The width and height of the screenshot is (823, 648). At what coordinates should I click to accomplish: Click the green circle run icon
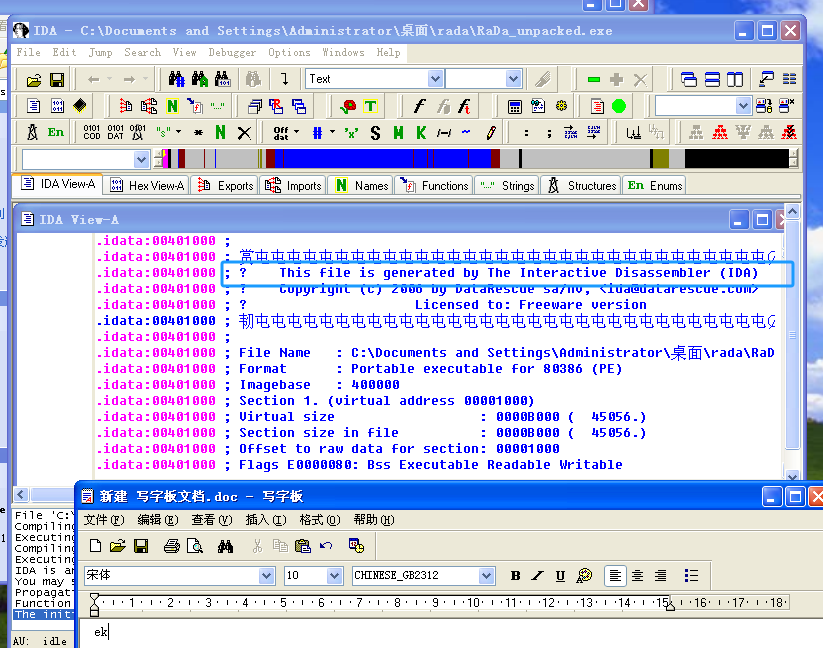click(619, 107)
